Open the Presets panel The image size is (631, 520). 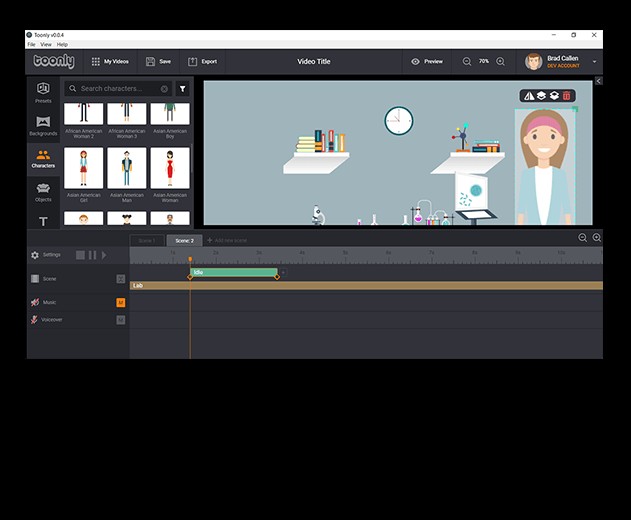tap(43, 93)
